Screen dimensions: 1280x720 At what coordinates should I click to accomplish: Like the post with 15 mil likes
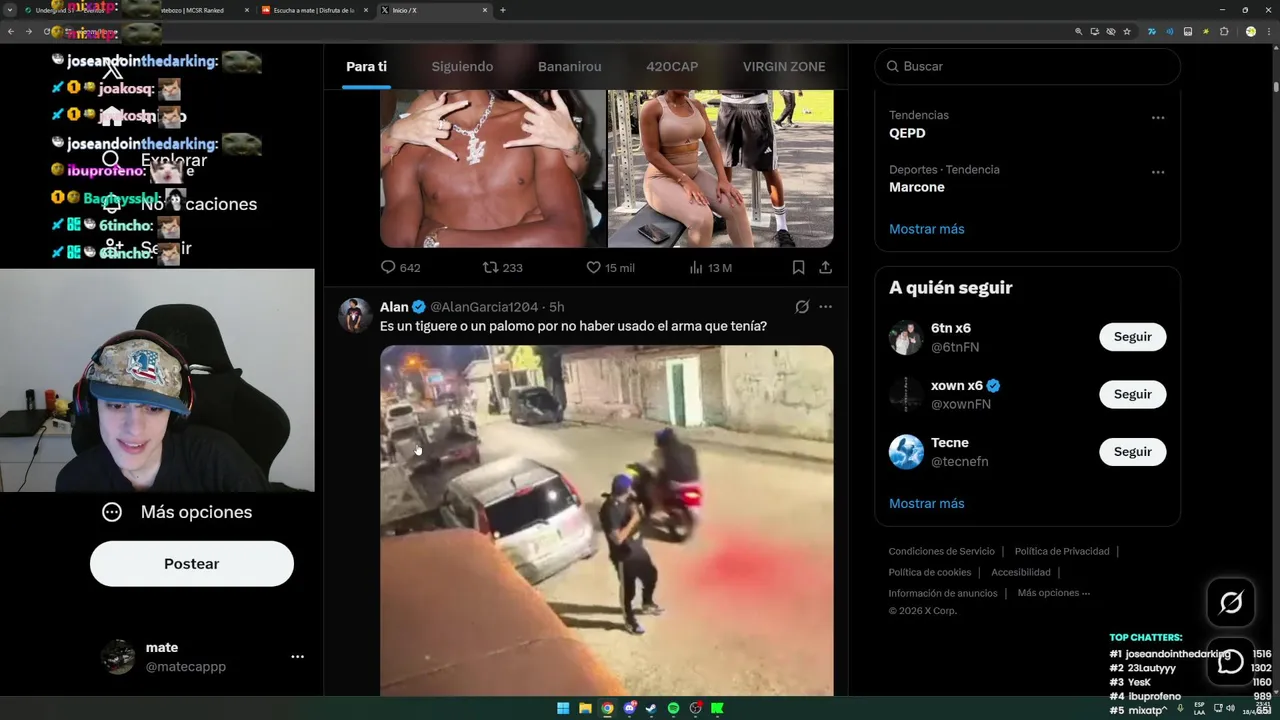610,267
